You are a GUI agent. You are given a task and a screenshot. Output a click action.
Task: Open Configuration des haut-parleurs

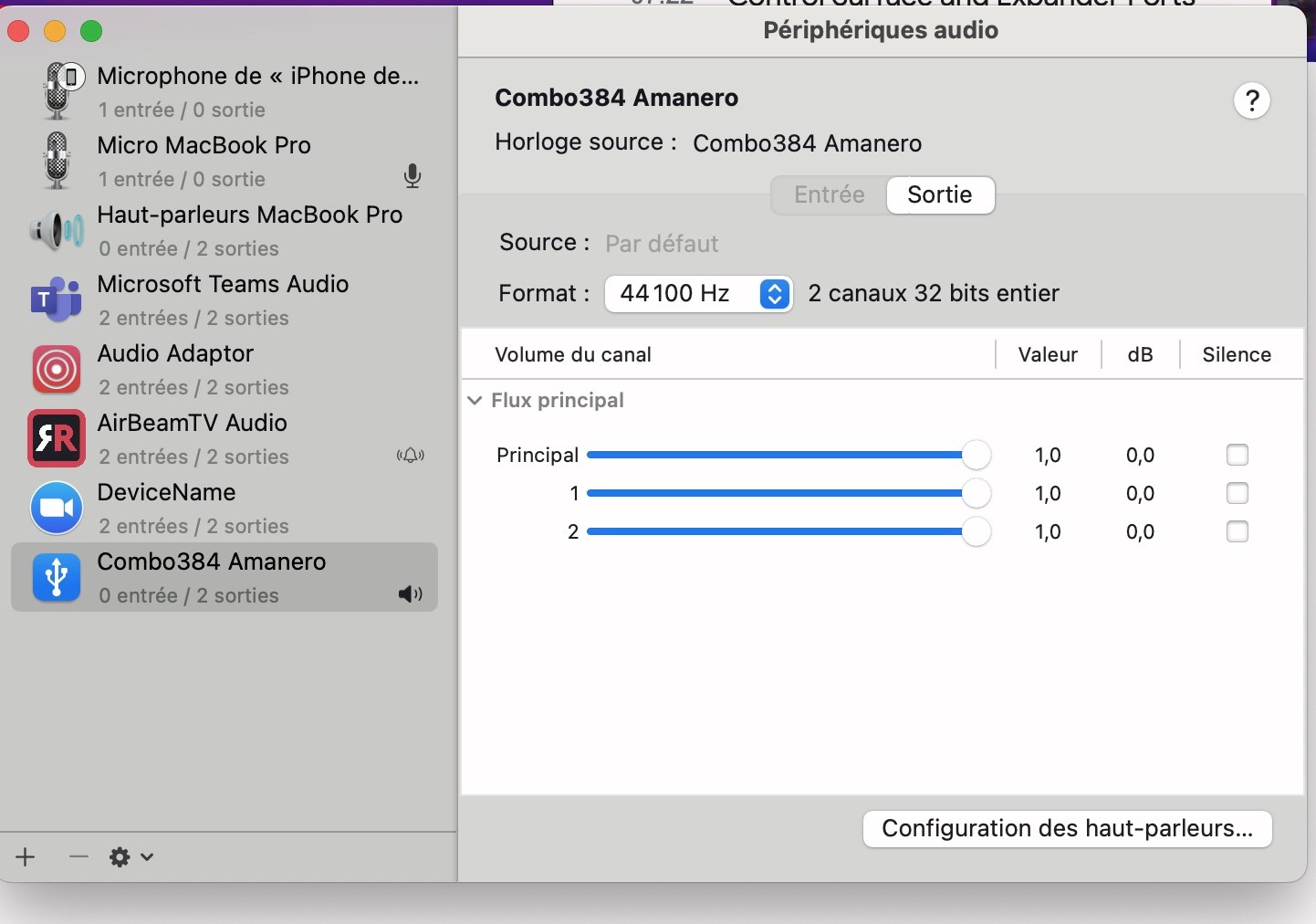pos(1068,828)
